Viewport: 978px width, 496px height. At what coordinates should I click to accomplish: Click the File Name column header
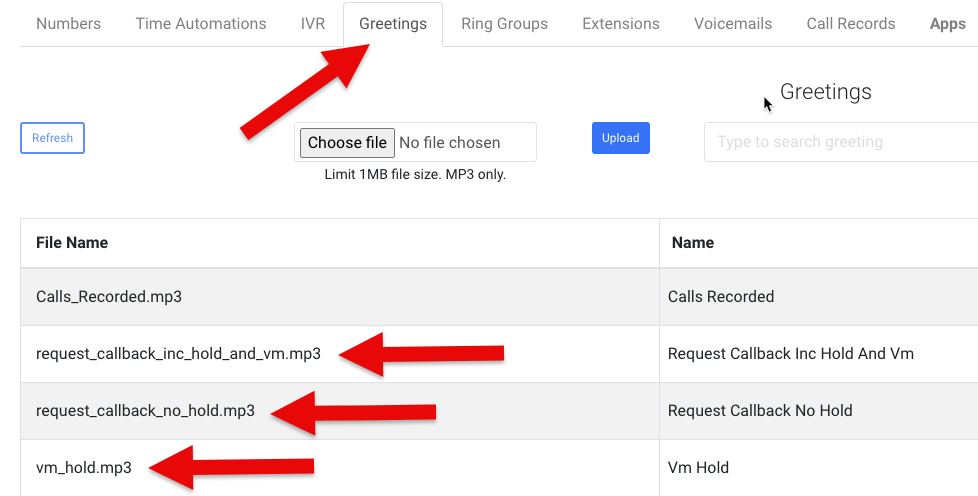click(72, 243)
